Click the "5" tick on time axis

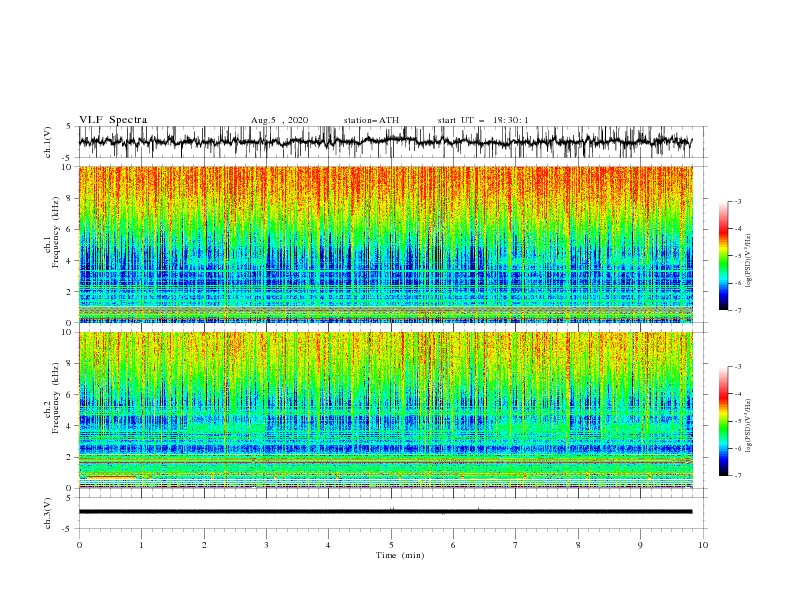pos(391,545)
